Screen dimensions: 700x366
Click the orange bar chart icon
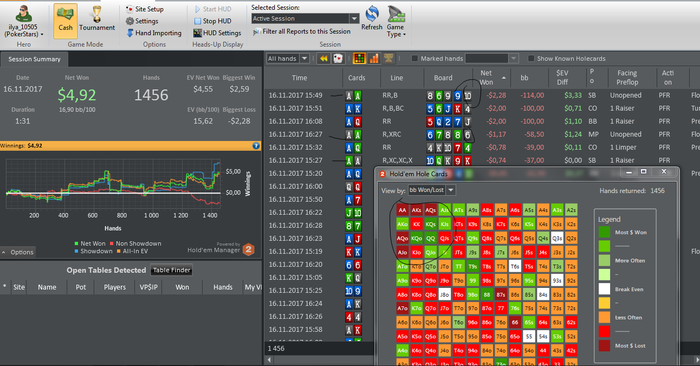click(374, 58)
